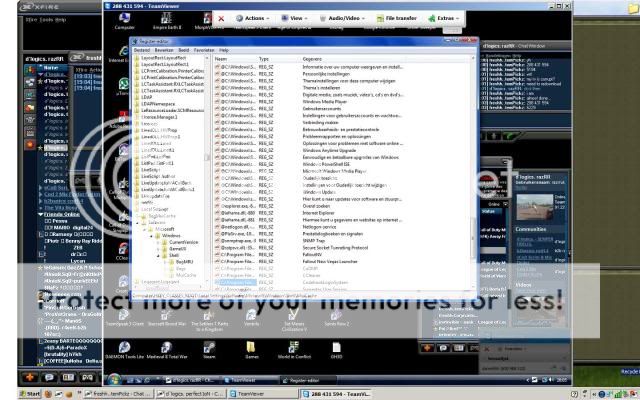Open the View dropdown menu
640x400 pixels.
tap(295, 18)
